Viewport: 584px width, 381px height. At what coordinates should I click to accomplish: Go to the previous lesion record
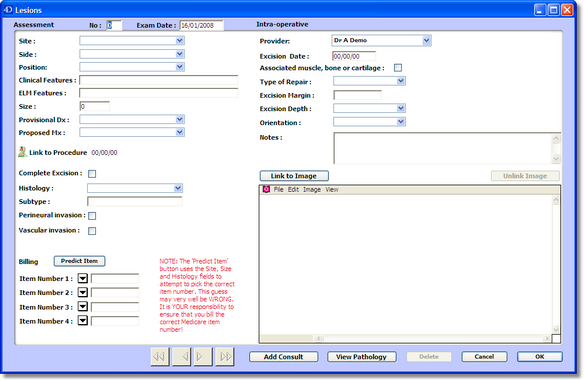(x=181, y=357)
